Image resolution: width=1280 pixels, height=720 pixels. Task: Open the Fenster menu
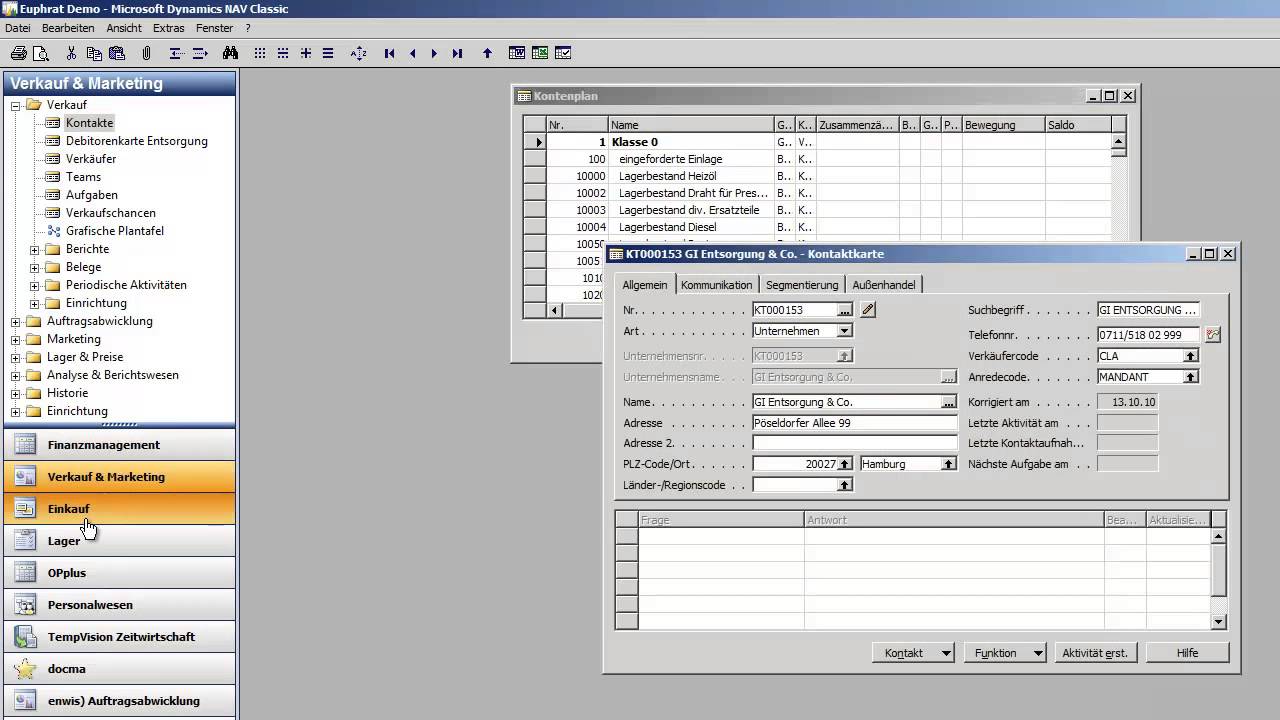tap(215, 28)
